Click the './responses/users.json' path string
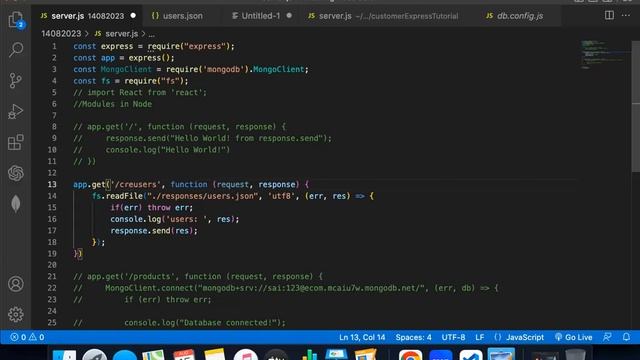Image resolution: width=640 pixels, height=360 pixels. (202, 196)
